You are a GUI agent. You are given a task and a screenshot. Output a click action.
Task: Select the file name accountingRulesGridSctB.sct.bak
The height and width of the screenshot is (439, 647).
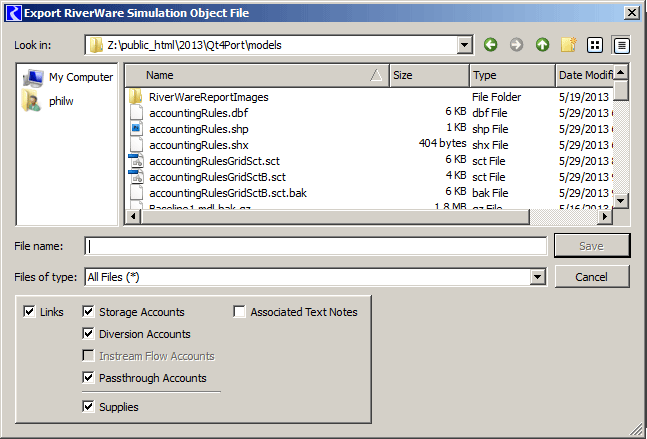coord(228,193)
